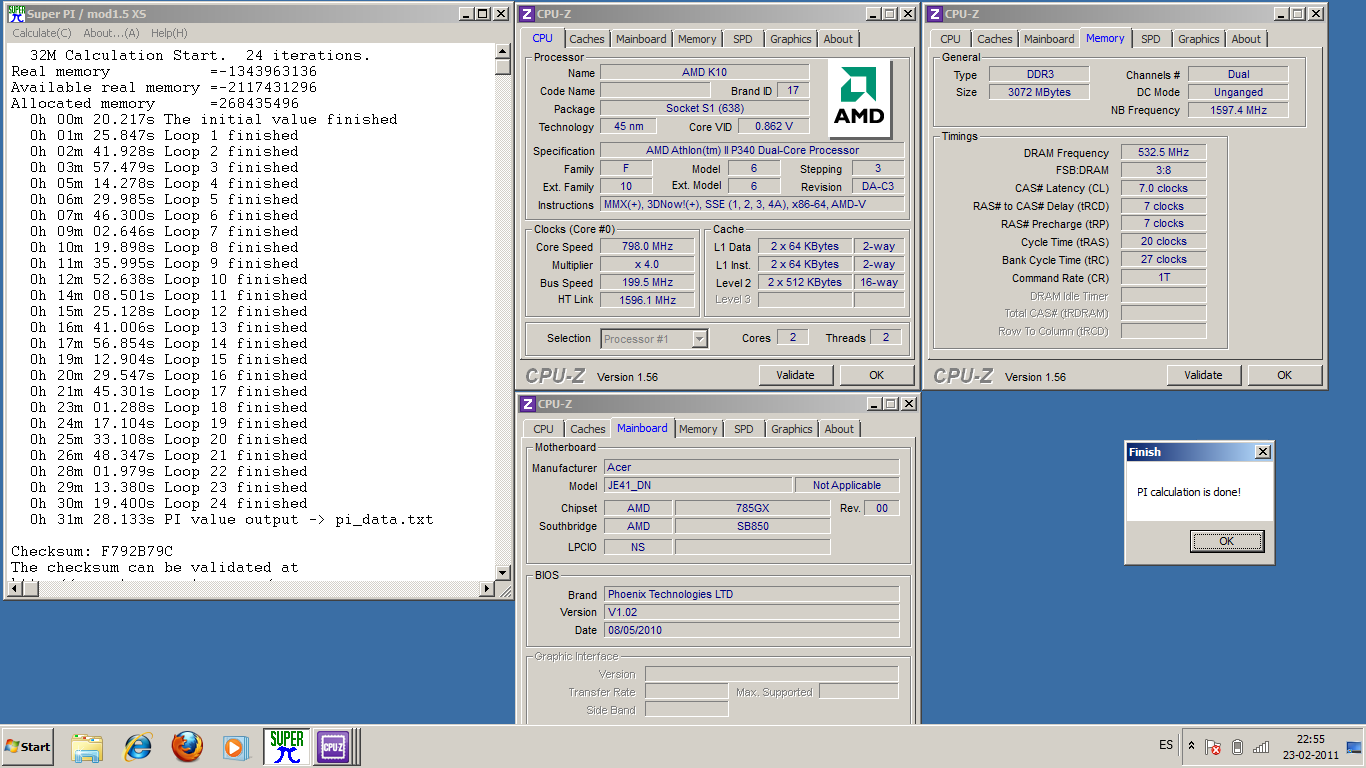
Task: Close the Finish dialog
Action: point(1262,452)
